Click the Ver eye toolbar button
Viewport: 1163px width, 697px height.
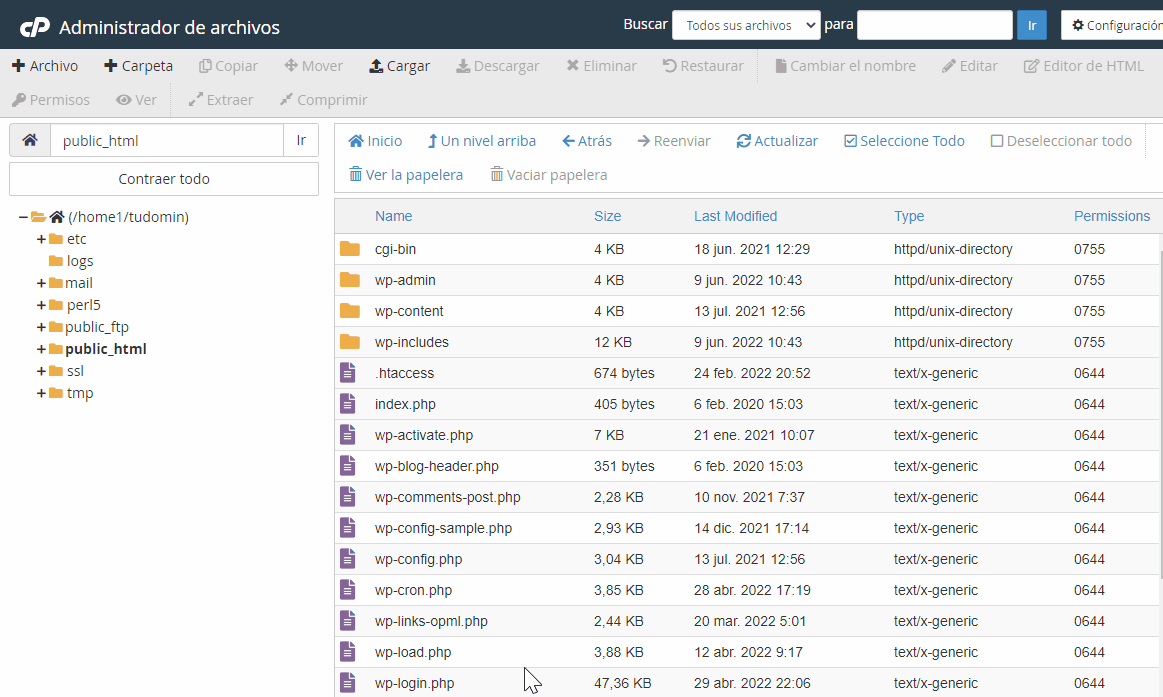(136, 100)
